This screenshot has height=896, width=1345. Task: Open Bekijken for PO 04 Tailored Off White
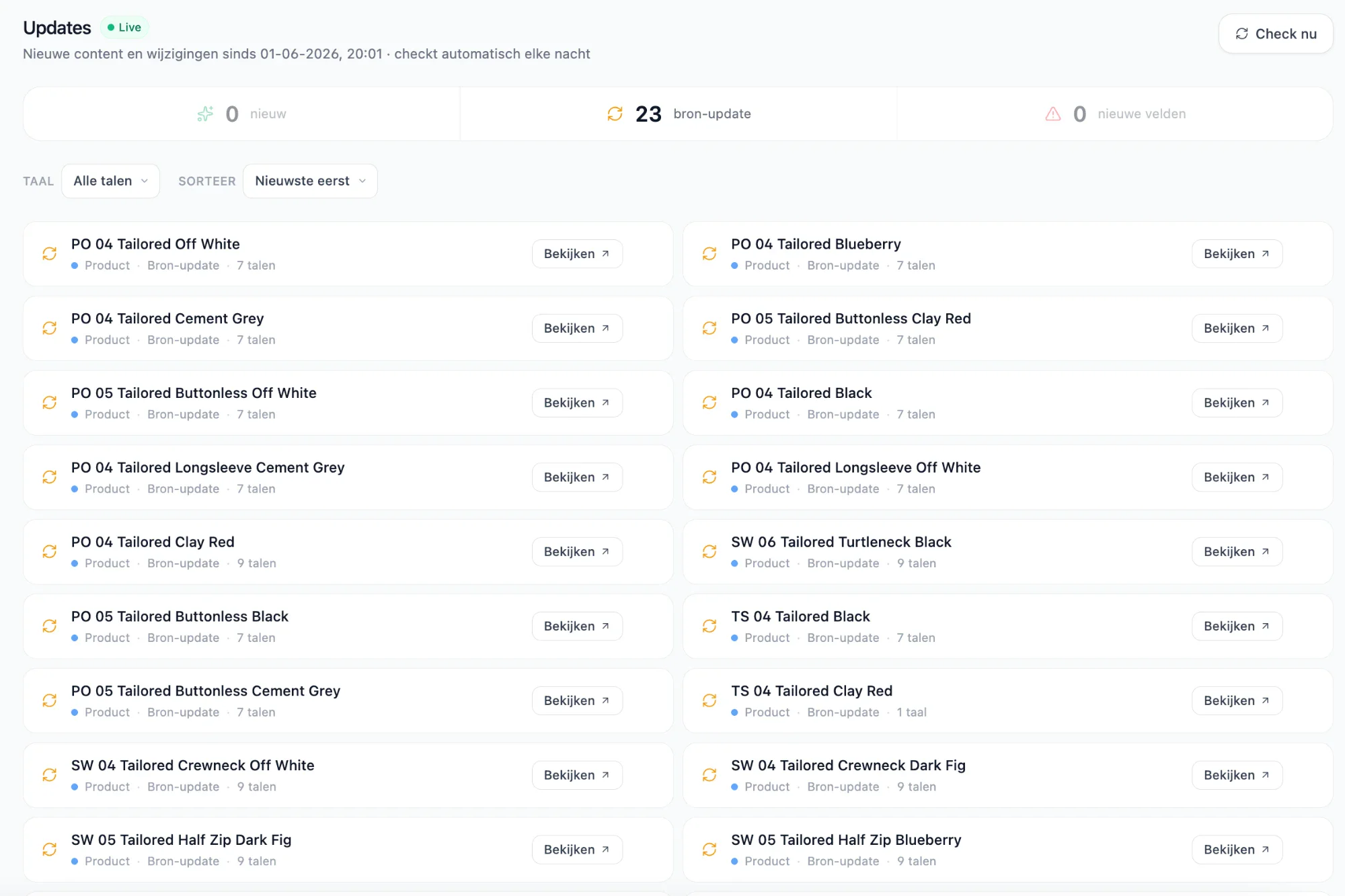(x=577, y=253)
